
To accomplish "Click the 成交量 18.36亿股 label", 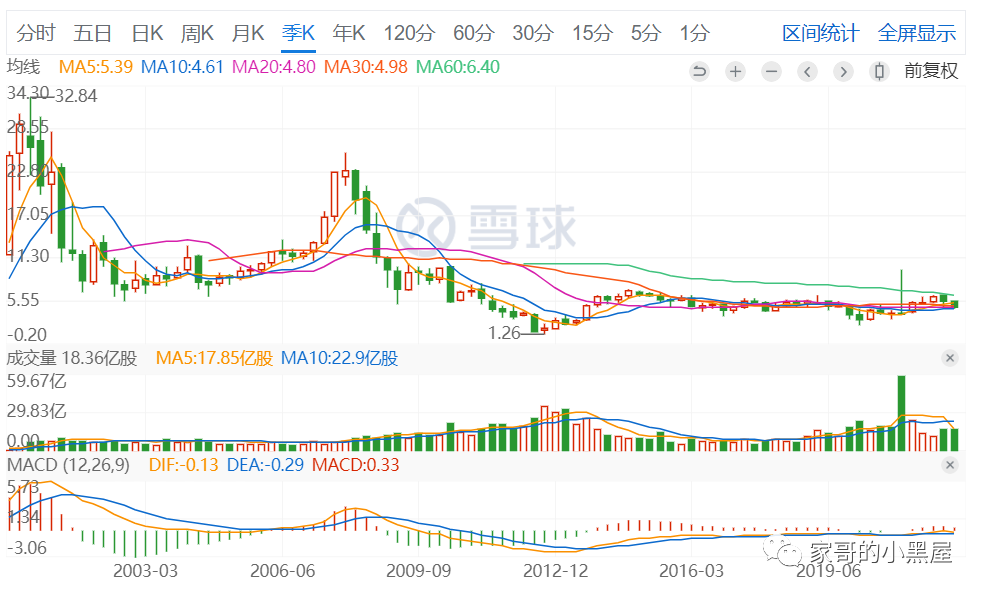I will tap(72, 358).
